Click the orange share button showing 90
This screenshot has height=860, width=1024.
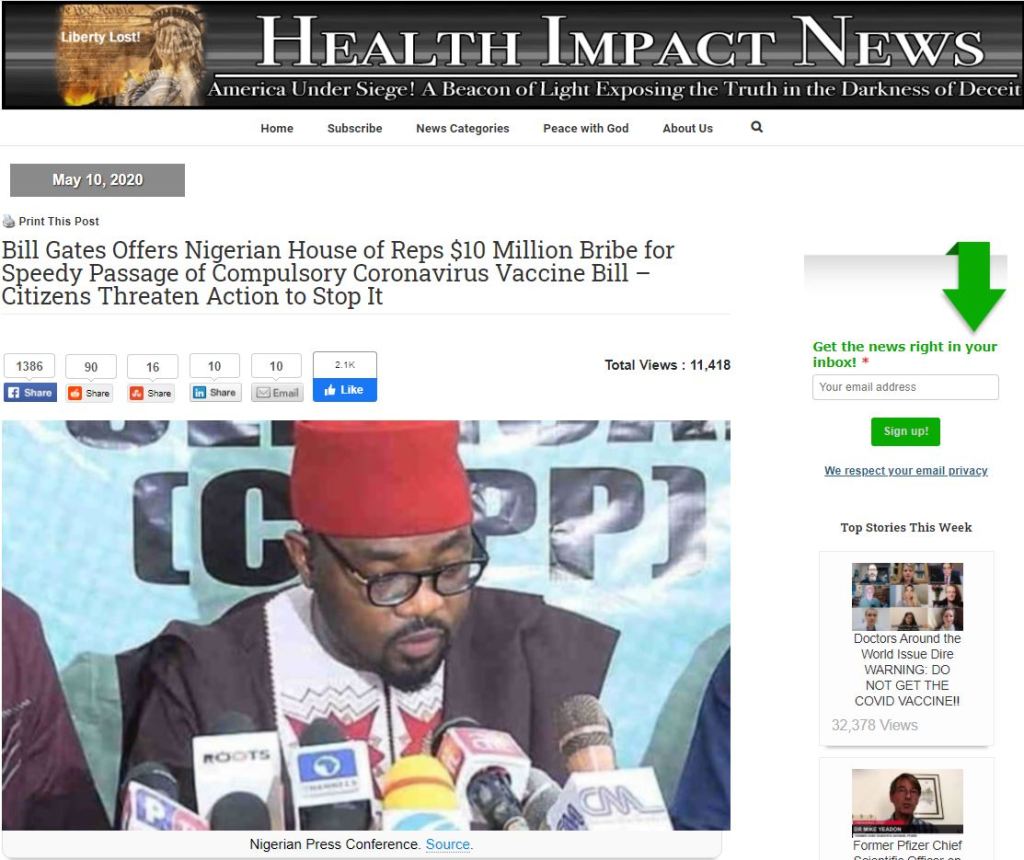pos(89,392)
